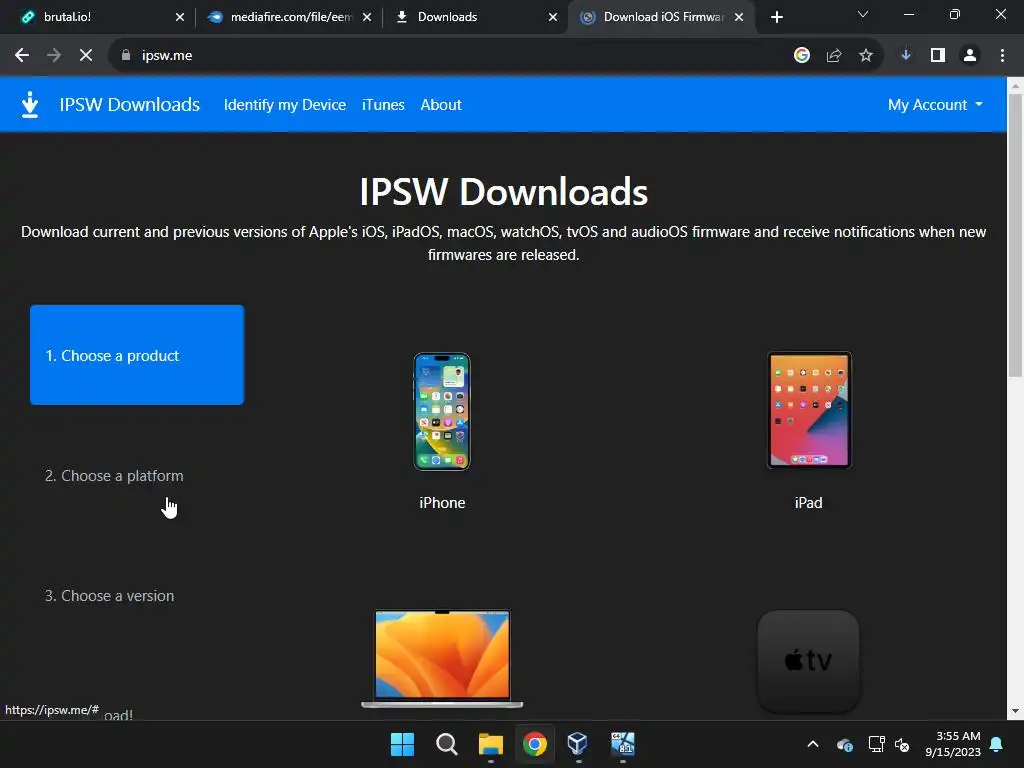Viewport: 1024px width, 768px height.
Task: Bookmark this page with the star
Action: point(866,56)
